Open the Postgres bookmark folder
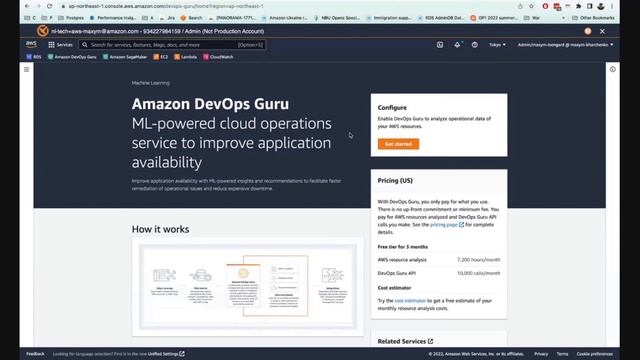The height and width of the screenshot is (360, 640). [x=71, y=18]
